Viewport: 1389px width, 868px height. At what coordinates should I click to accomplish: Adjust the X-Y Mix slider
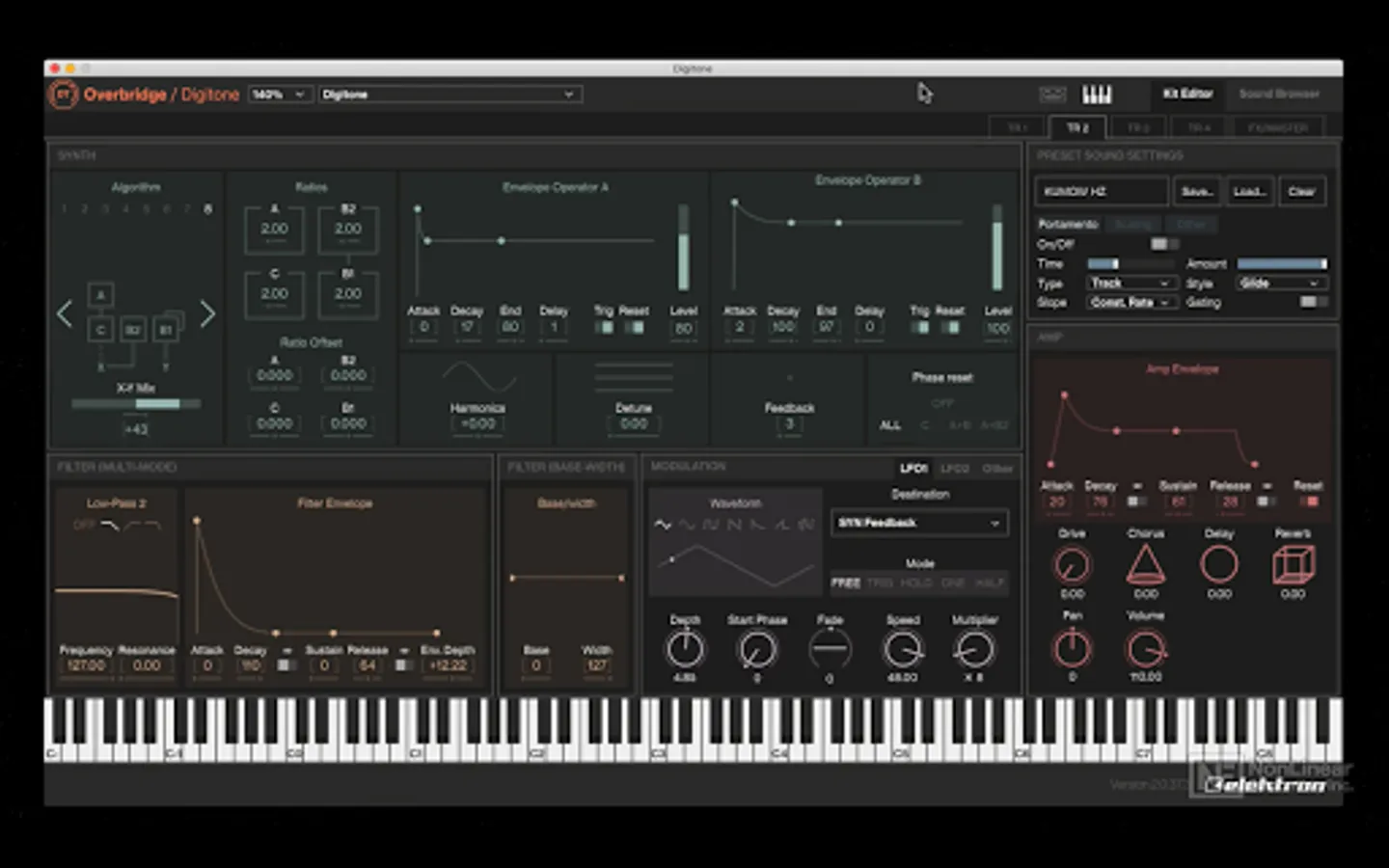point(136,404)
